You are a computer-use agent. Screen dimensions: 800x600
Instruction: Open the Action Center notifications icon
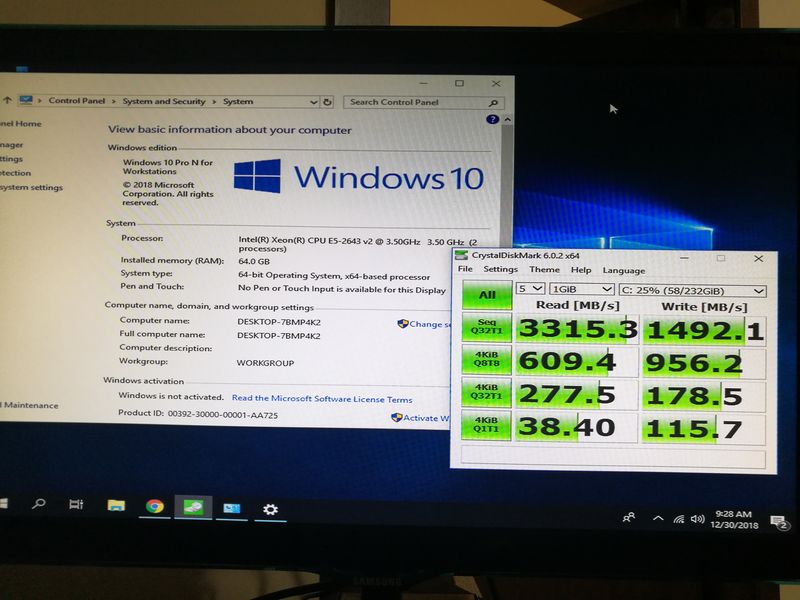click(780, 522)
